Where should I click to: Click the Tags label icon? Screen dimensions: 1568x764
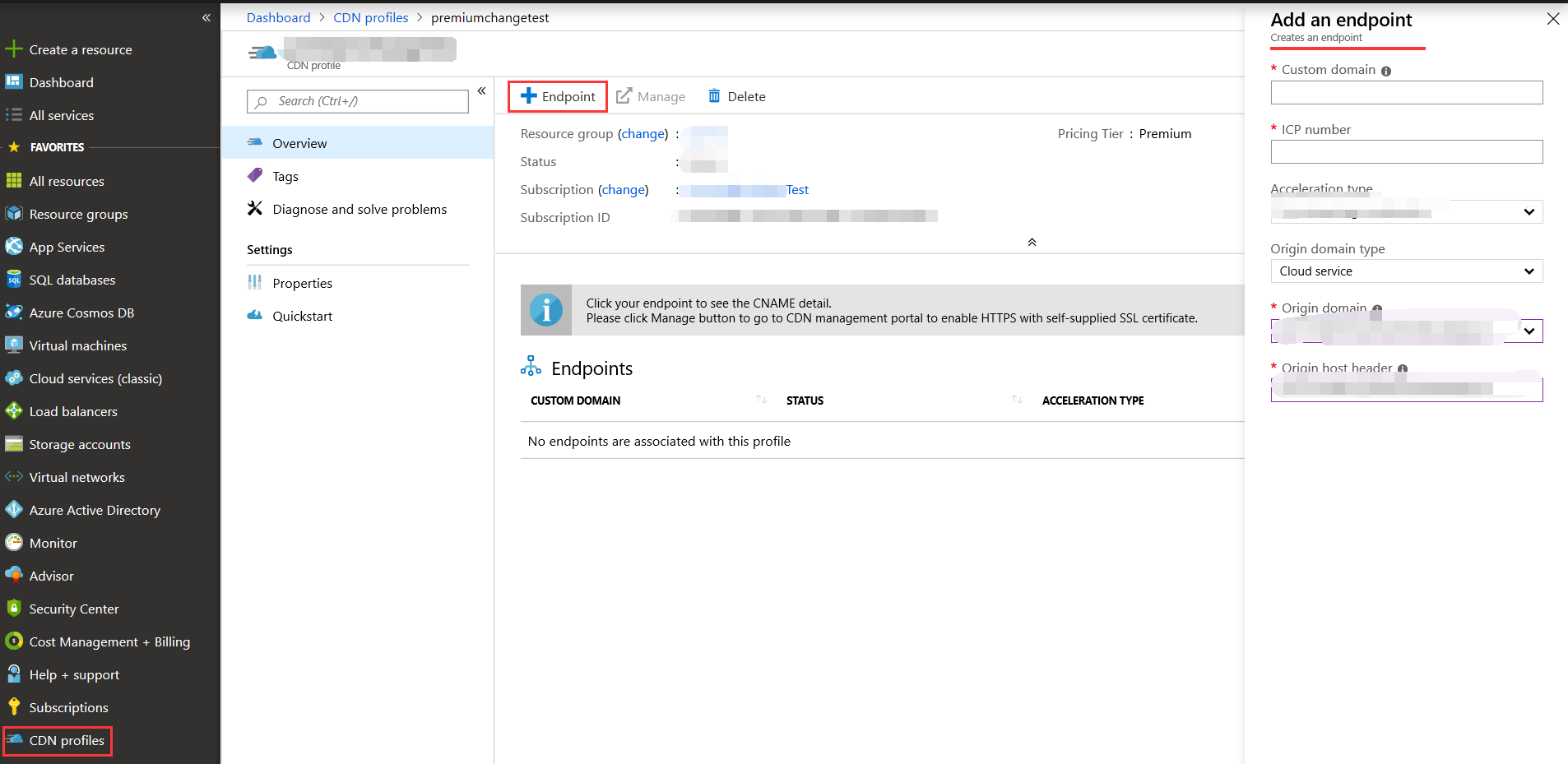coord(255,176)
